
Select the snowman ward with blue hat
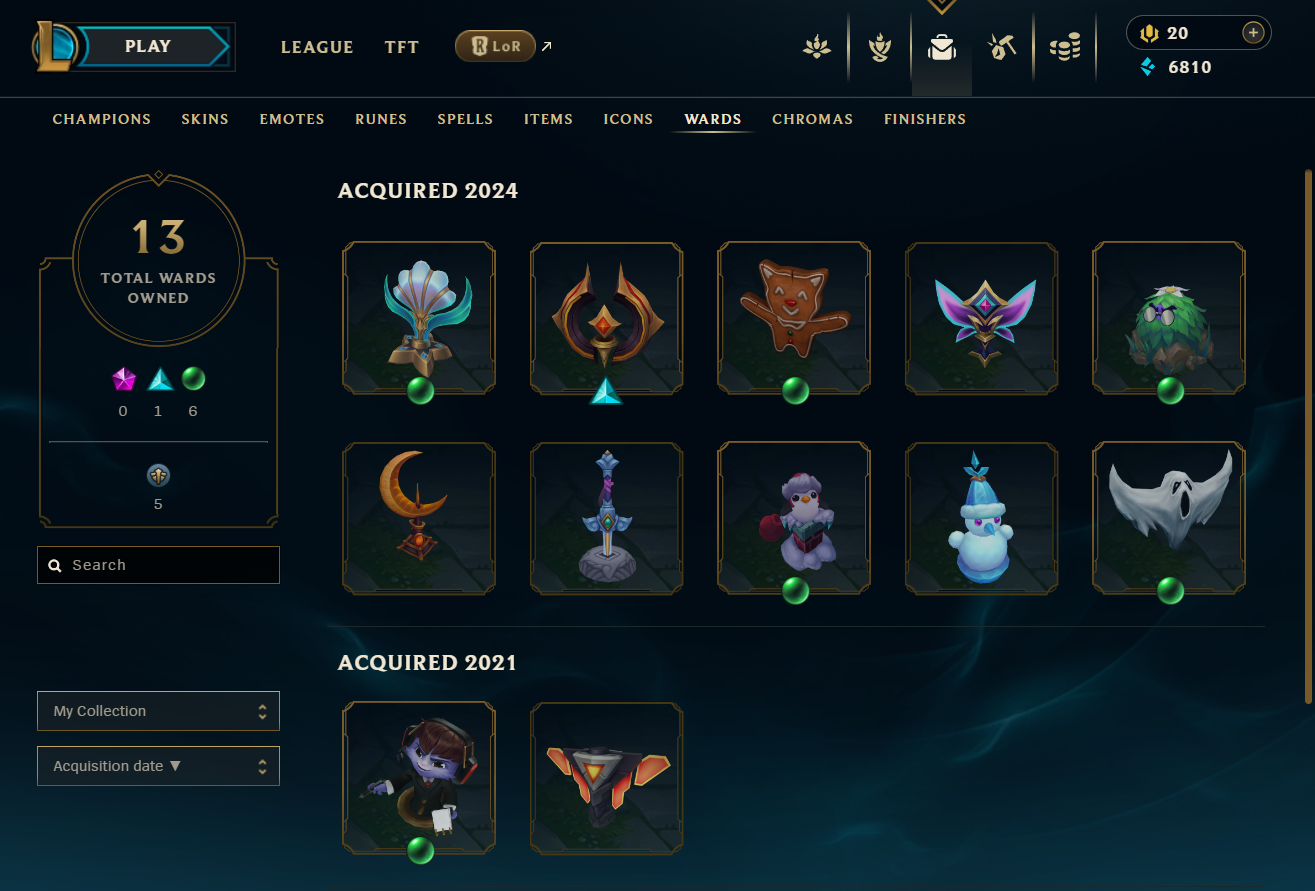[x=982, y=518]
